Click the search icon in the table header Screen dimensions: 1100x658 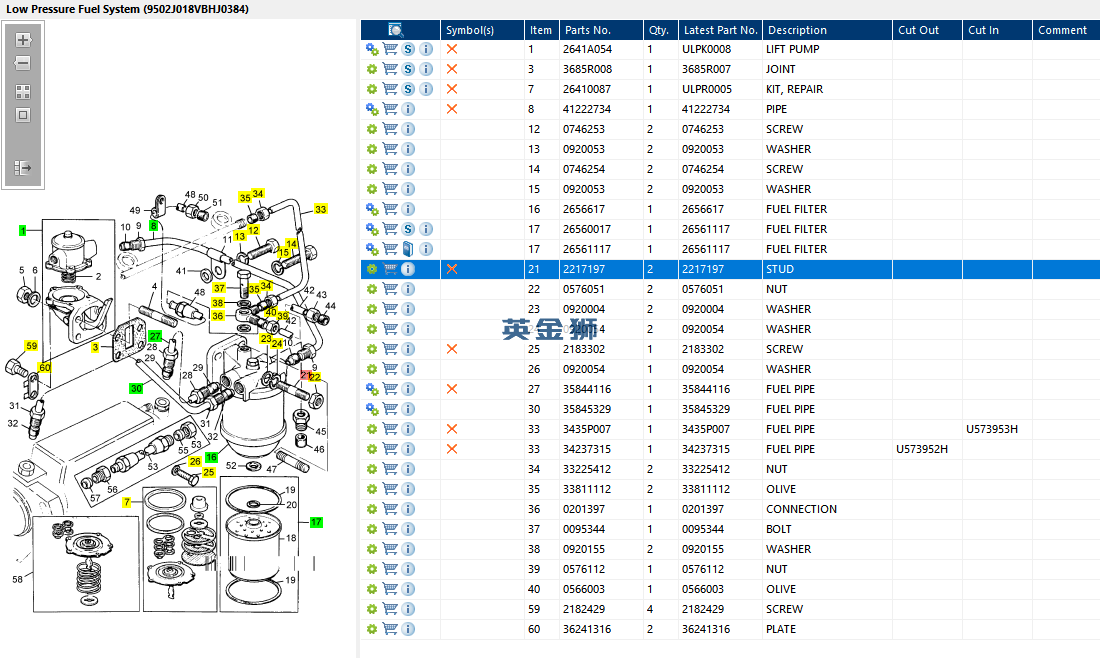(396, 29)
